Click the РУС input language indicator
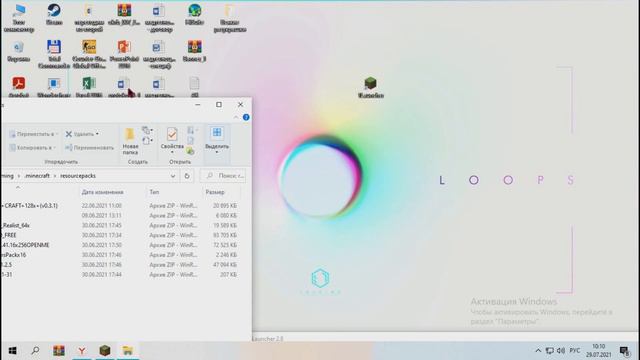The width and height of the screenshot is (640, 360). pyautogui.click(x=575, y=351)
